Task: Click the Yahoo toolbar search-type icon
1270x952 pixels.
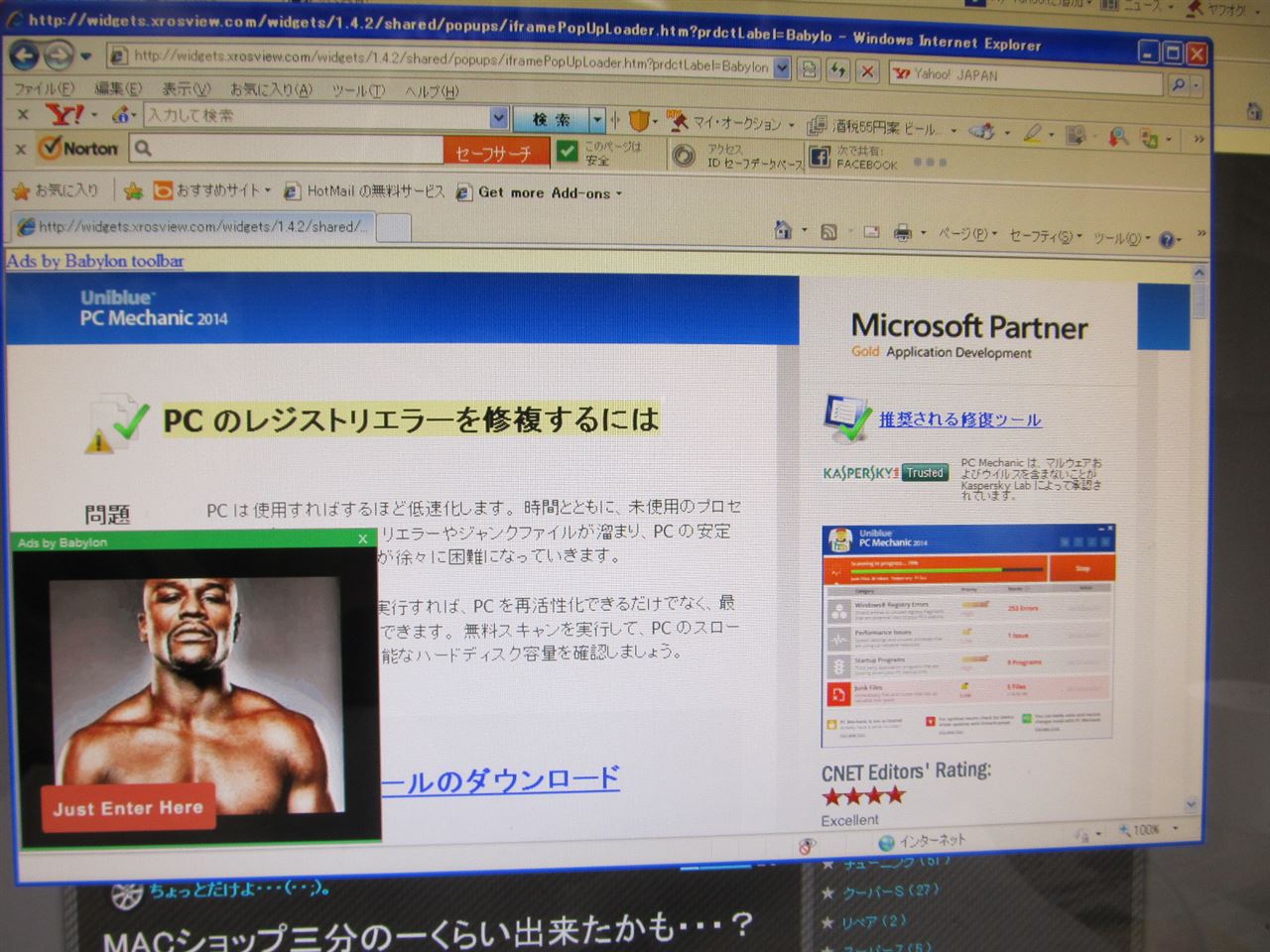Action: [121, 116]
